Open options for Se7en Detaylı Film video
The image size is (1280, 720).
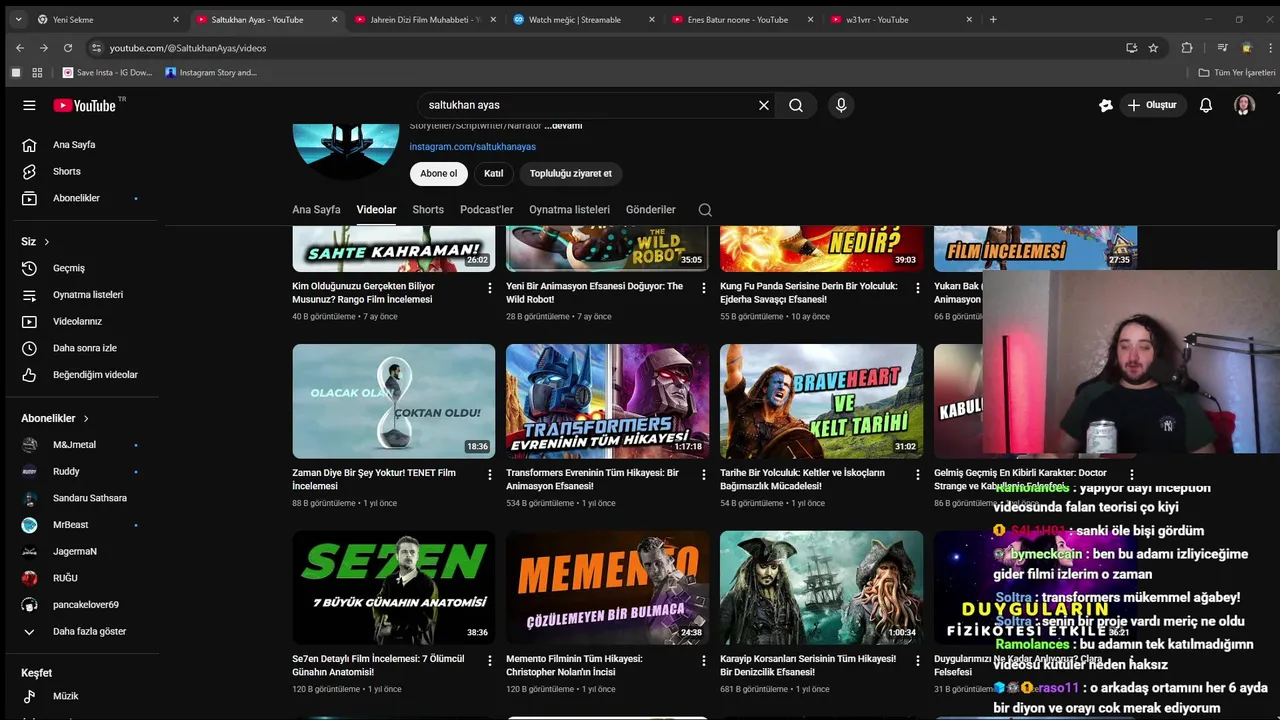490,661
